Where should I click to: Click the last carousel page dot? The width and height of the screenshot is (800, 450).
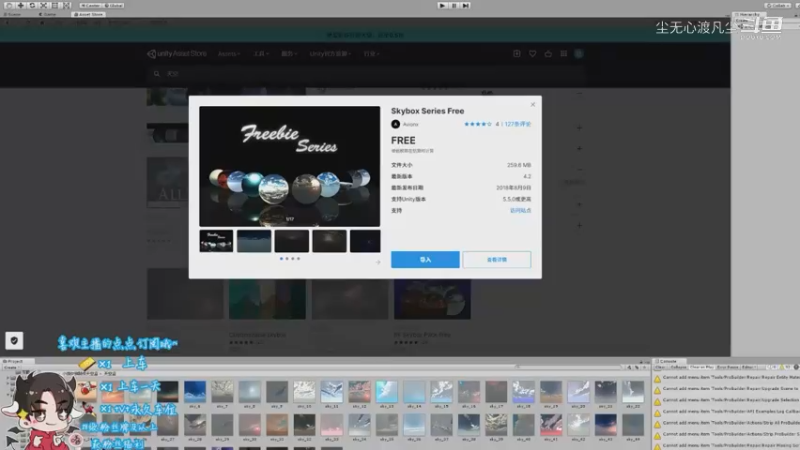tap(298, 259)
